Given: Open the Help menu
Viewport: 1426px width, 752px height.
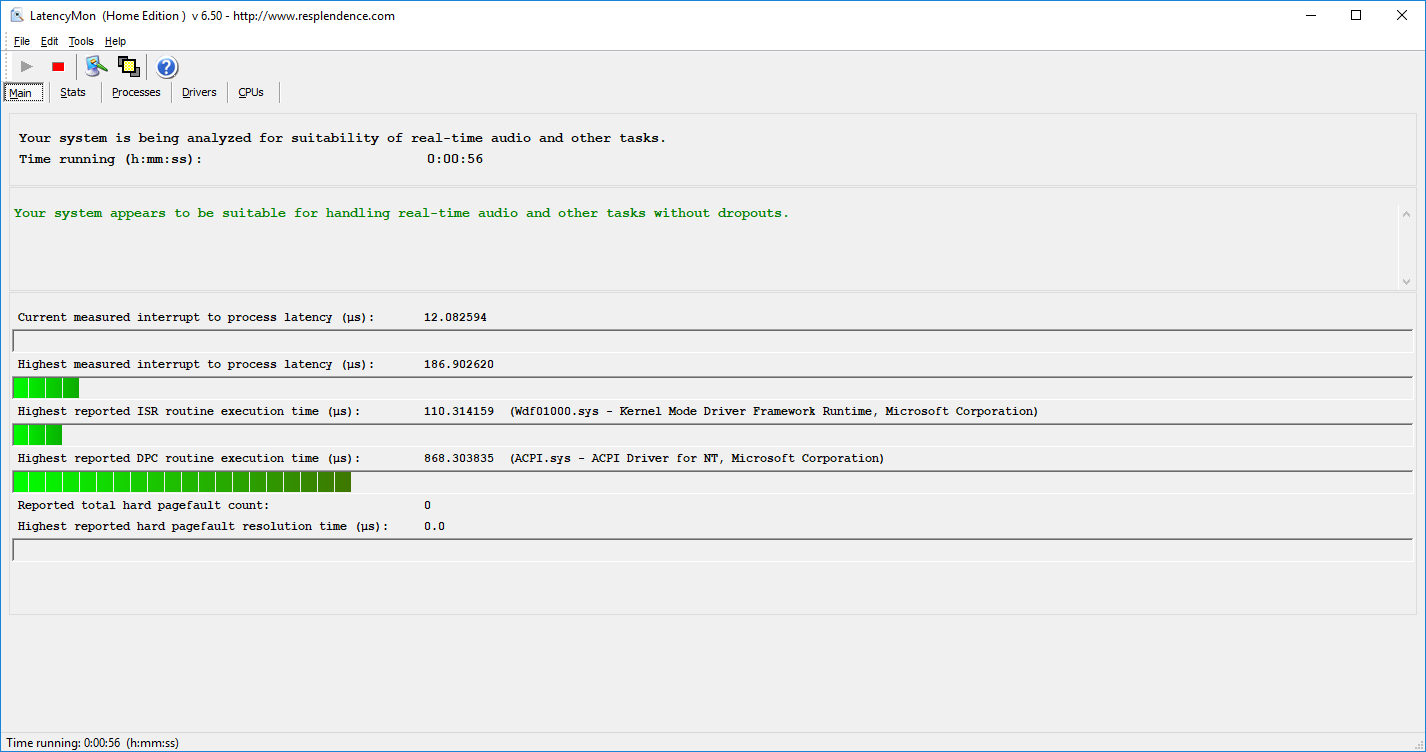Looking at the screenshot, I should coord(115,41).
